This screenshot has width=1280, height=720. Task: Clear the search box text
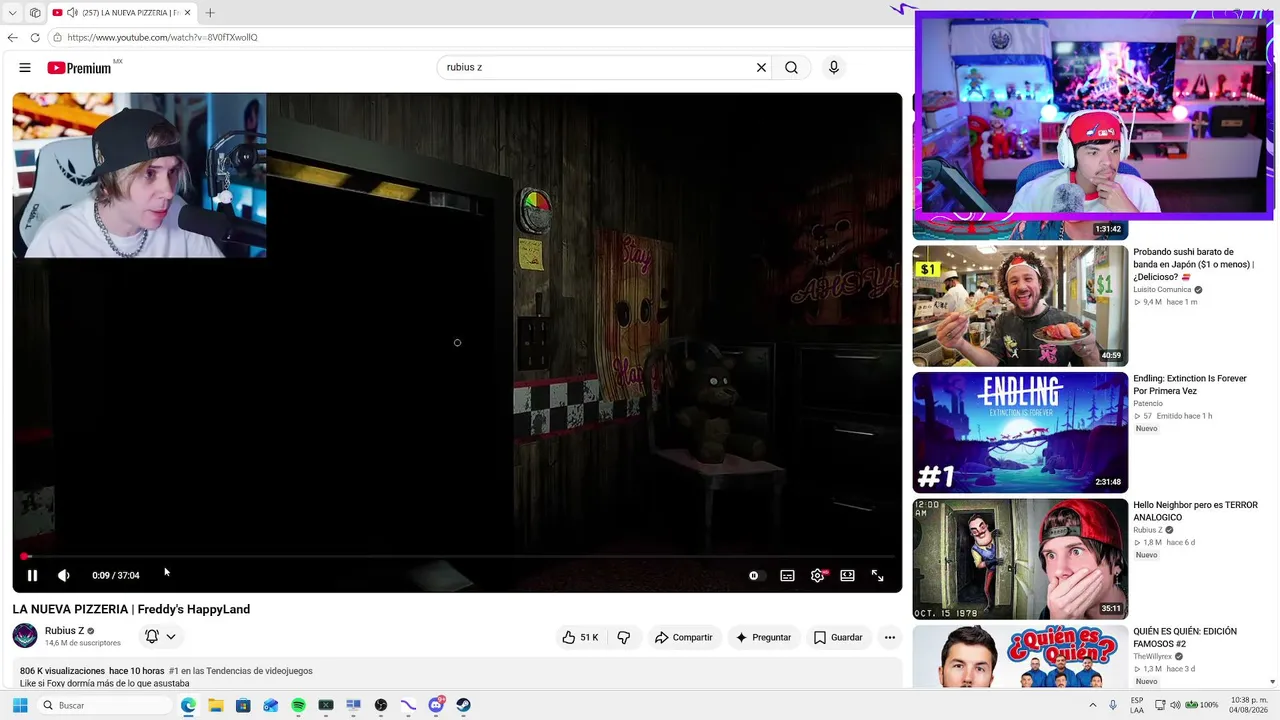(x=761, y=68)
